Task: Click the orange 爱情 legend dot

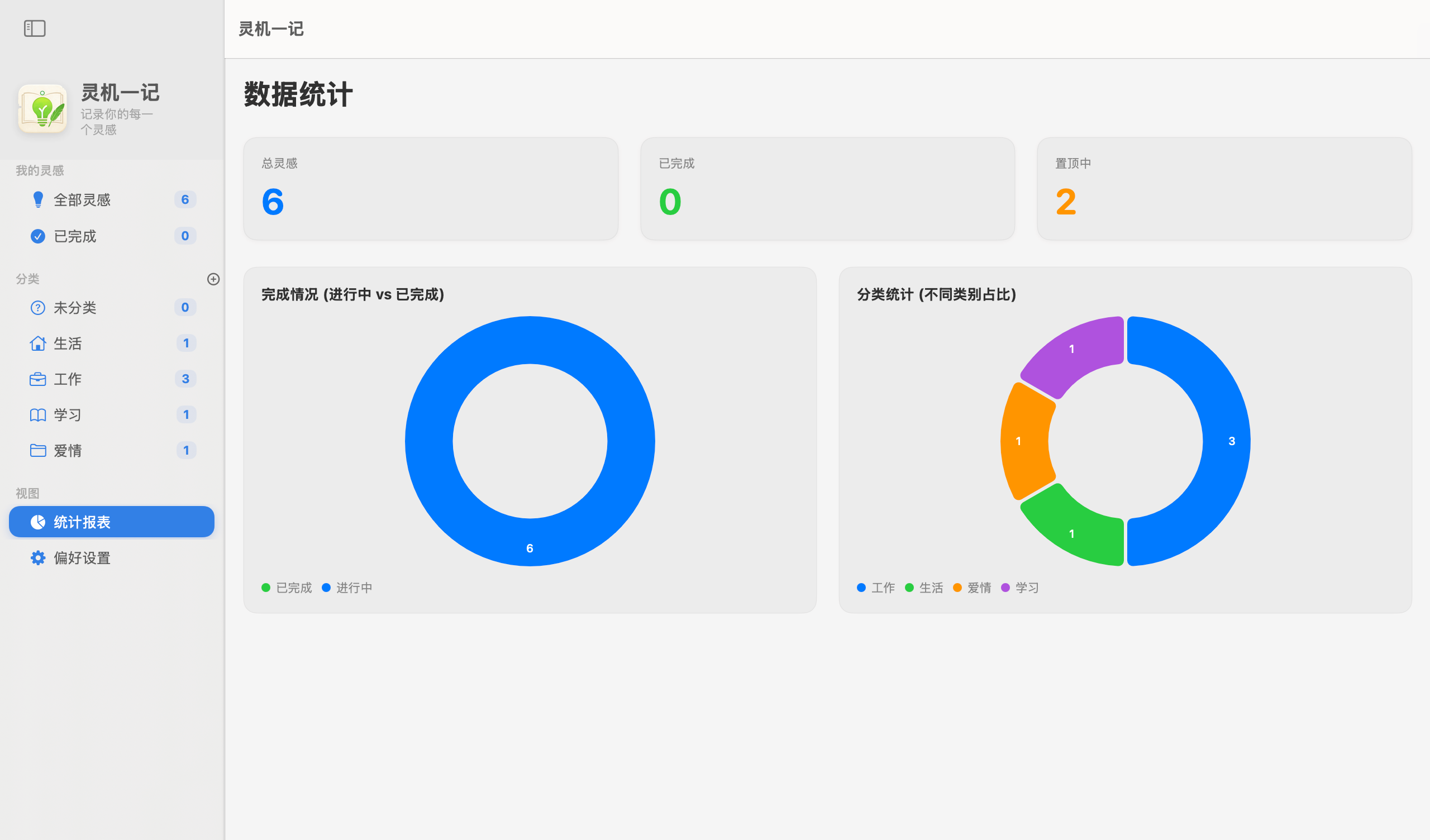Action: (x=957, y=588)
